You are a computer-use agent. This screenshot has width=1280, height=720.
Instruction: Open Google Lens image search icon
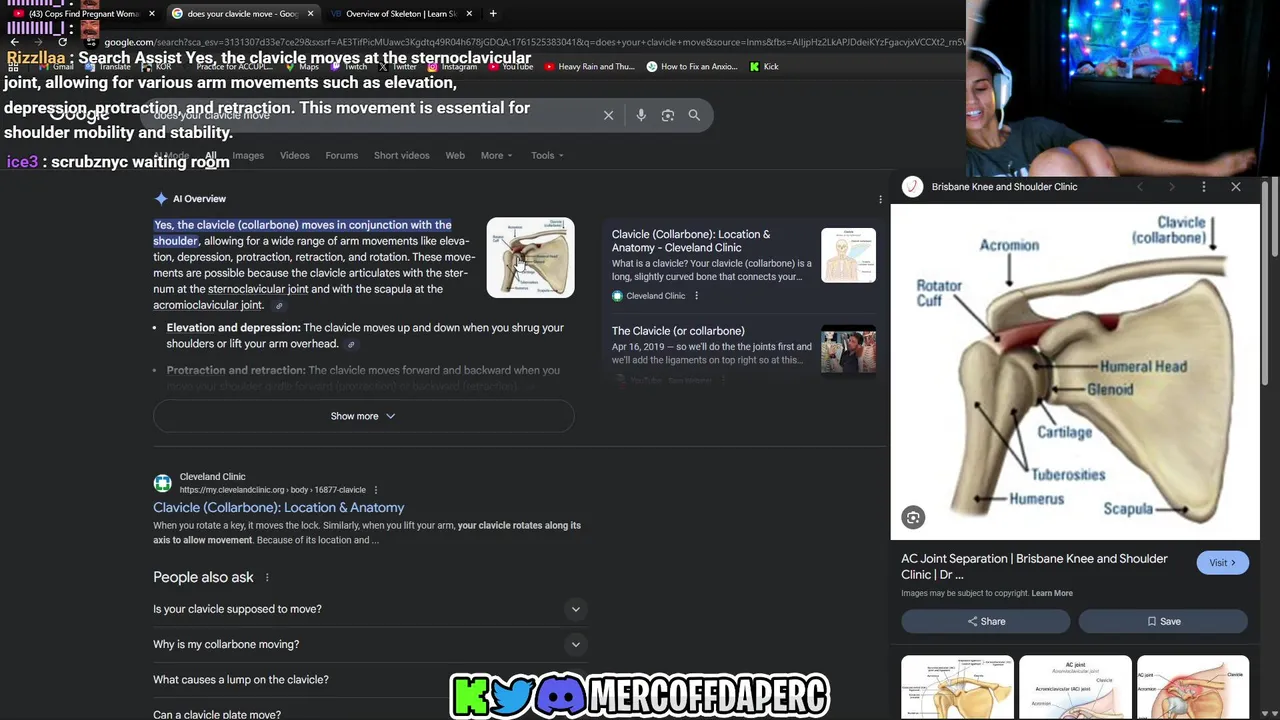click(668, 115)
